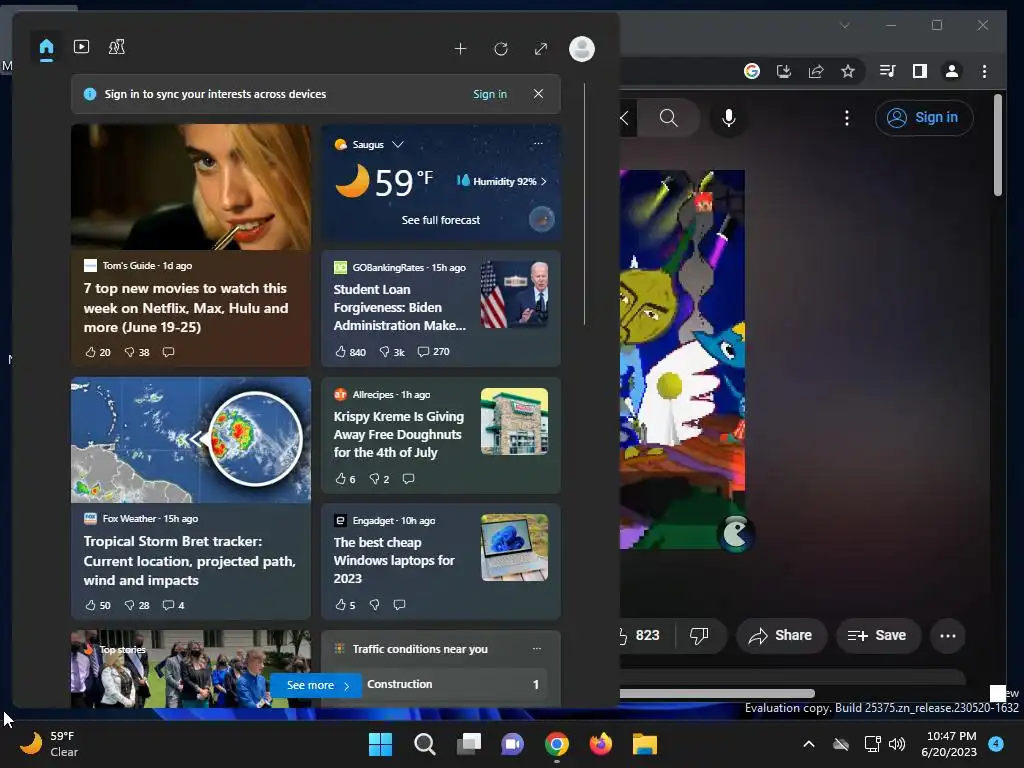The height and width of the screenshot is (768, 1024).
Task: Open Humidity 92% details
Action: pos(502,182)
